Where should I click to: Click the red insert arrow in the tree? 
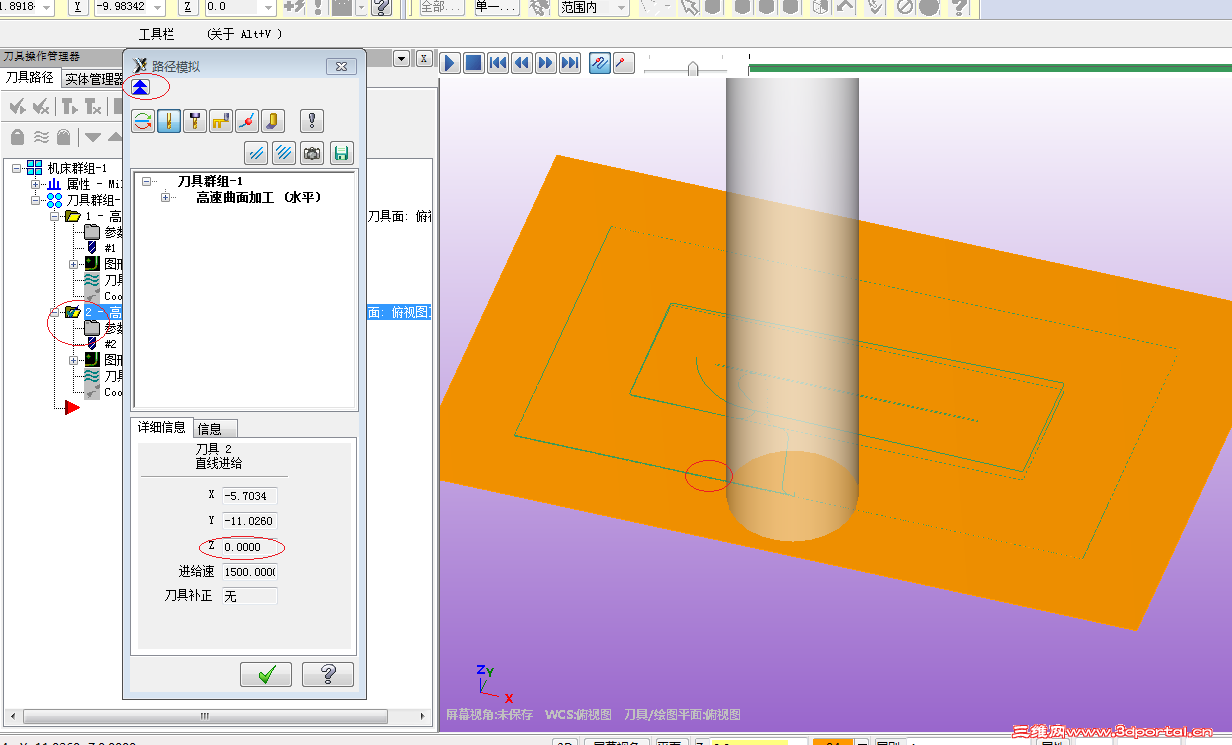[72, 407]
